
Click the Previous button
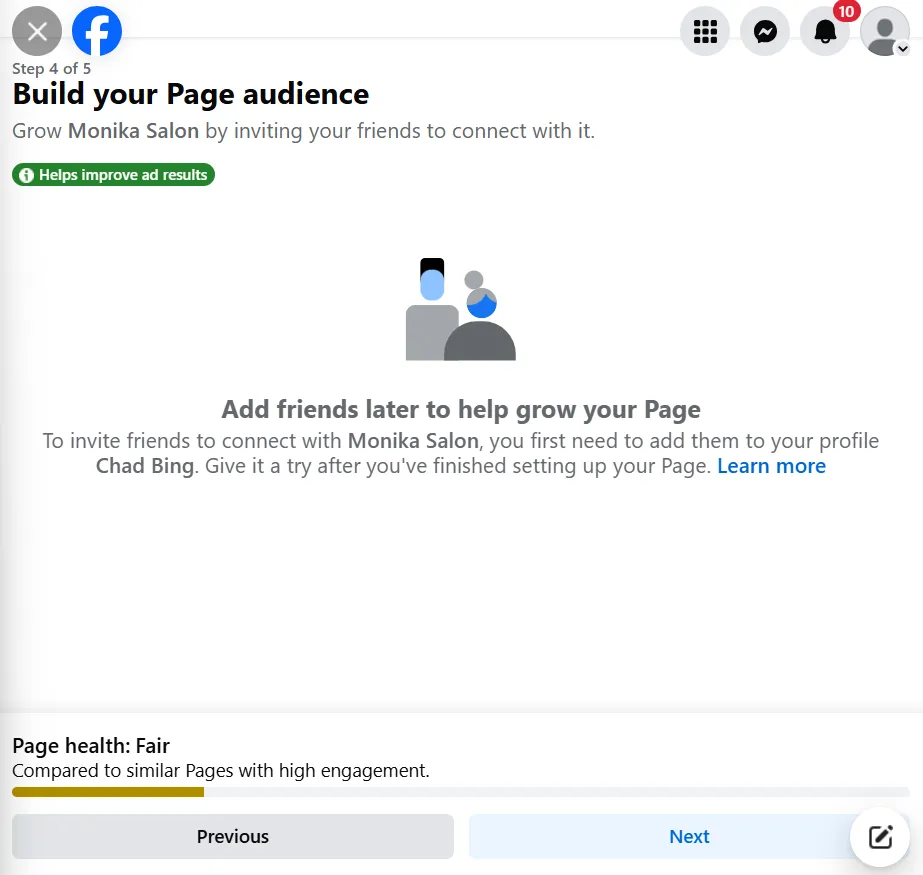[232, 836]
